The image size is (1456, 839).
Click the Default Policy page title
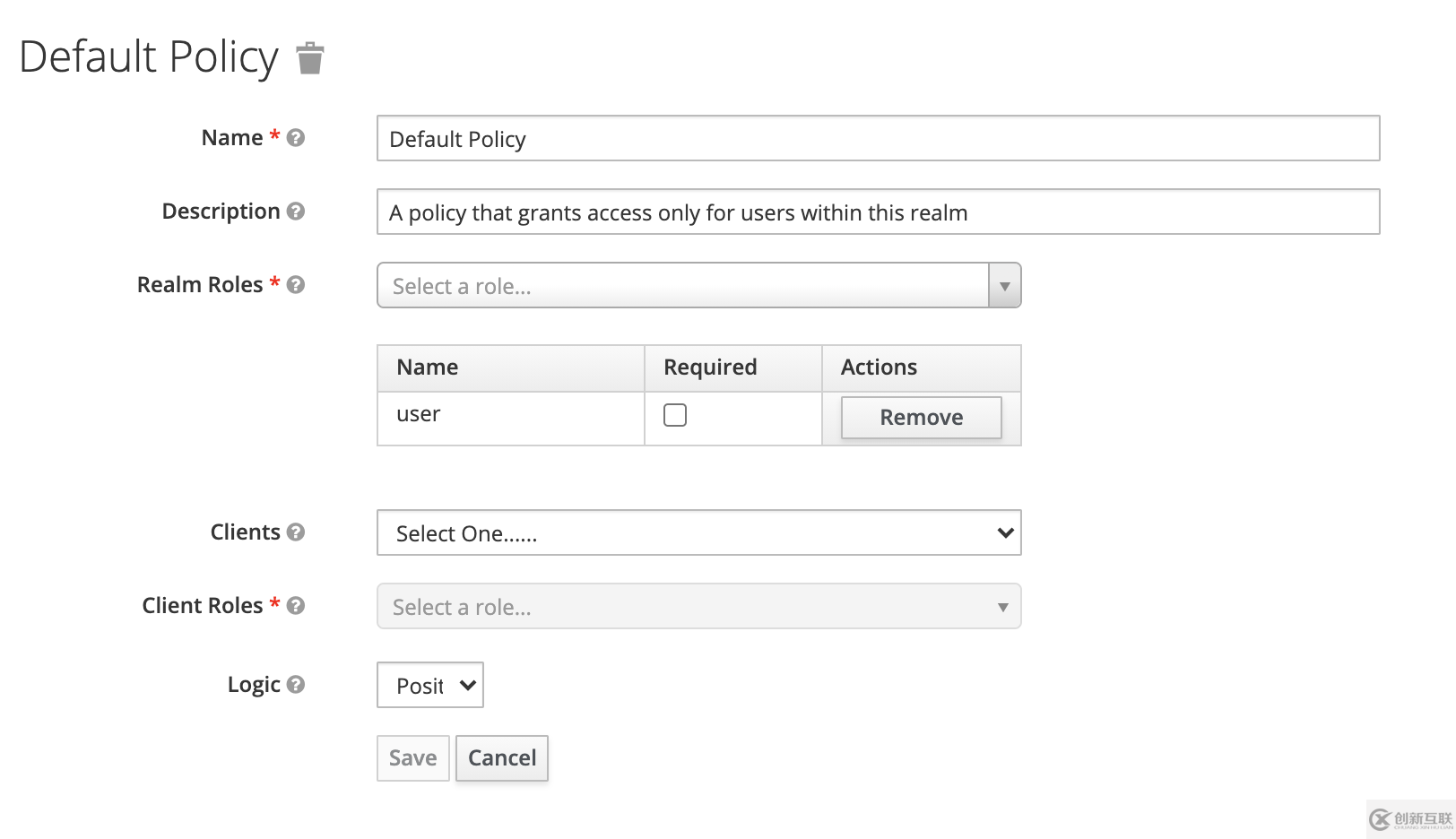click(149, 57)
